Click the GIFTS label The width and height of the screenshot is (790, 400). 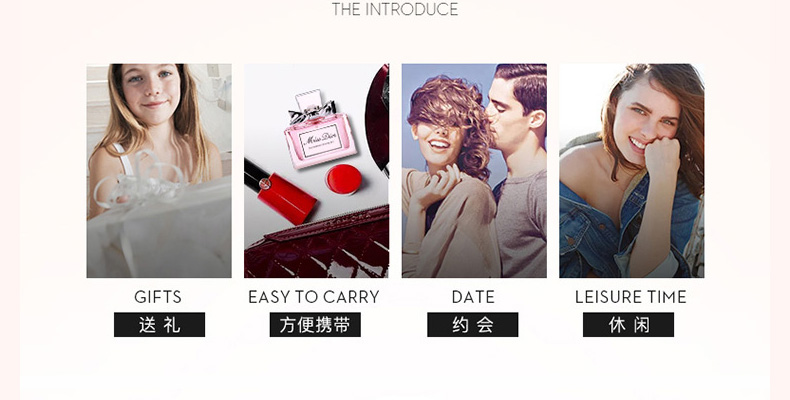(158, 297)
